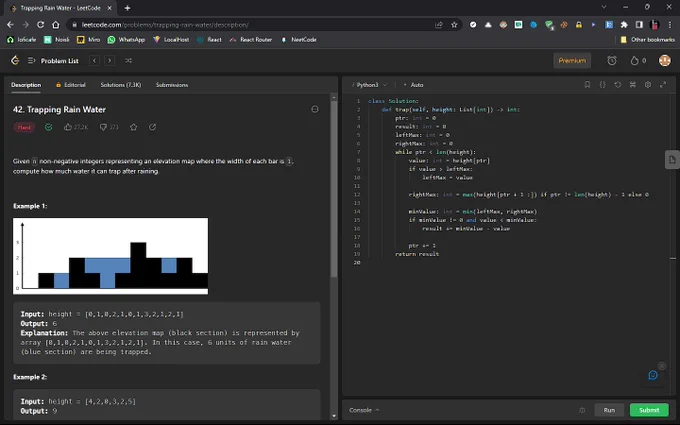Open the Editorial tab
Screen dimensions: 680x425
[71, 85]
